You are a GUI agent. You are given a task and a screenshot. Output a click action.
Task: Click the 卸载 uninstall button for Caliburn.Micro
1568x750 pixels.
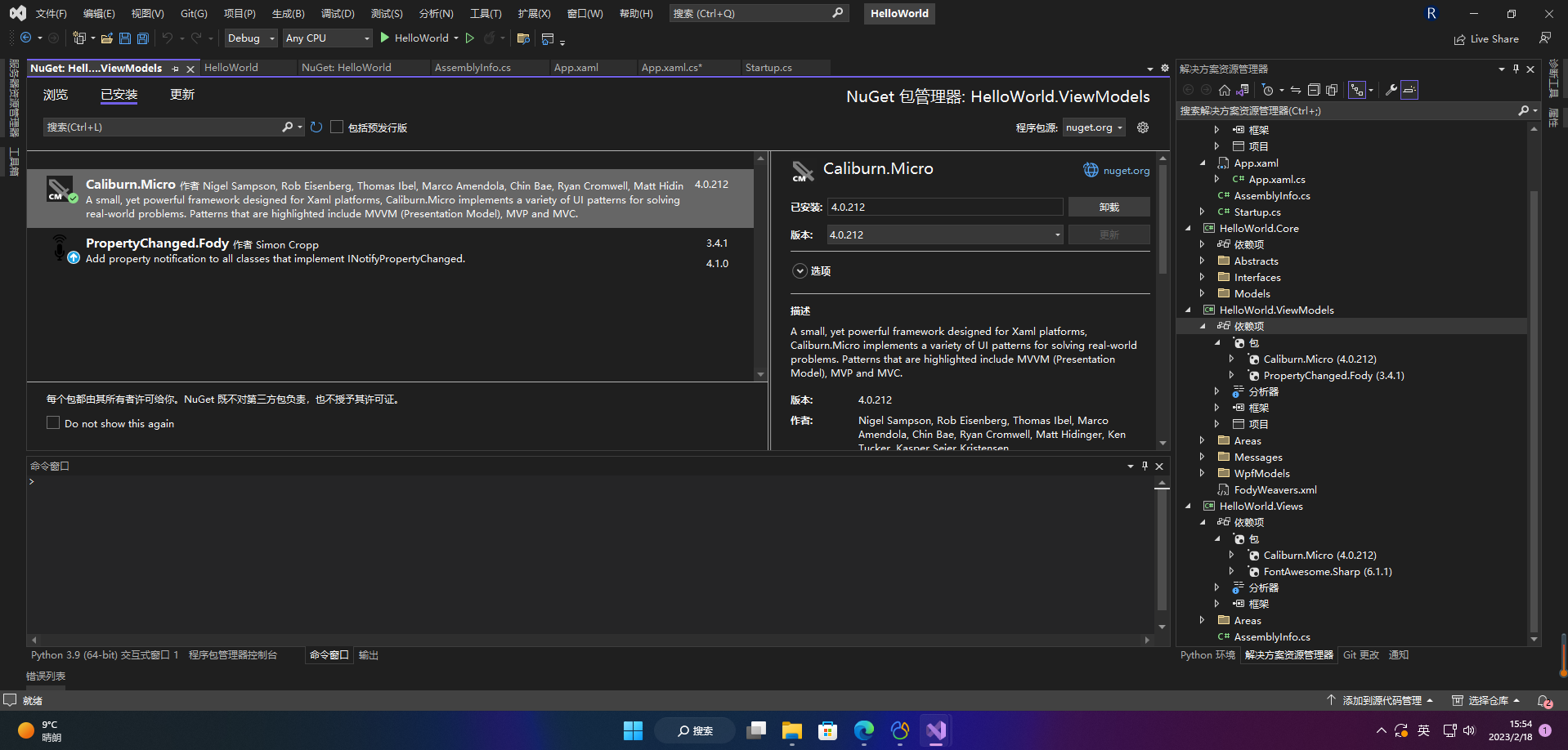click(x=1109, y=208)
